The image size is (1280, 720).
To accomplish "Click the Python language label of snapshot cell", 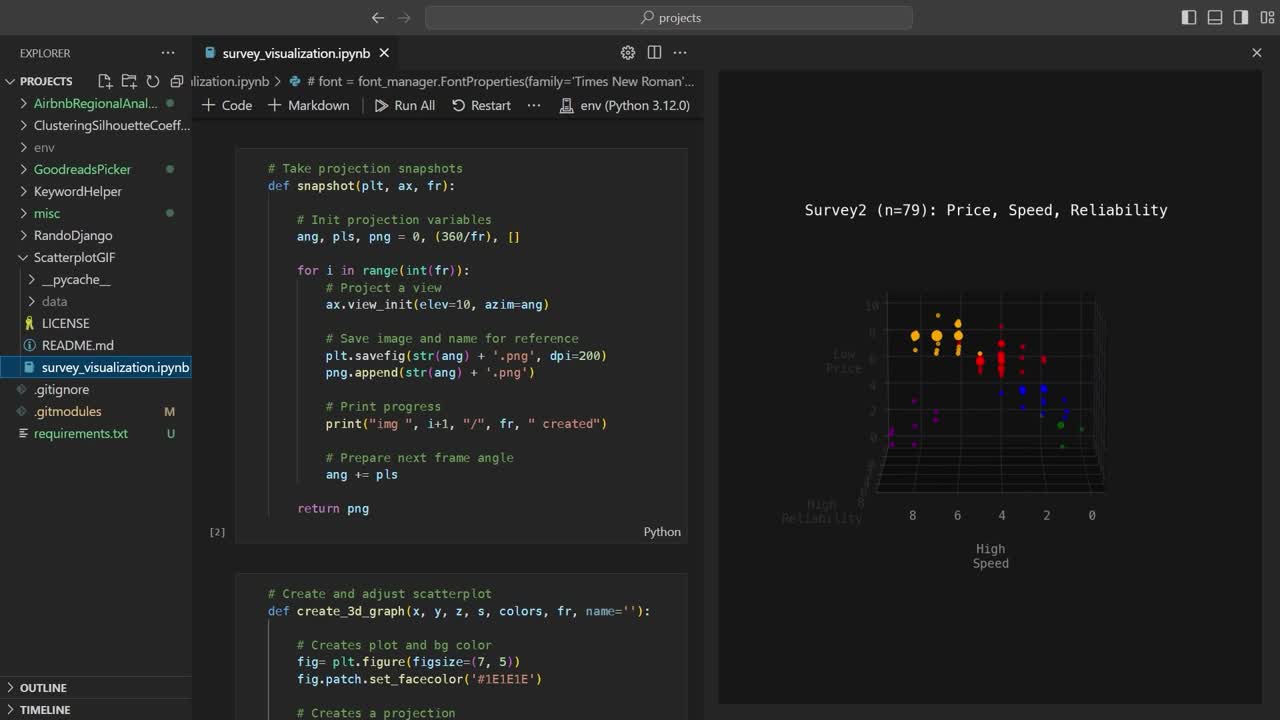I will 662,532.
